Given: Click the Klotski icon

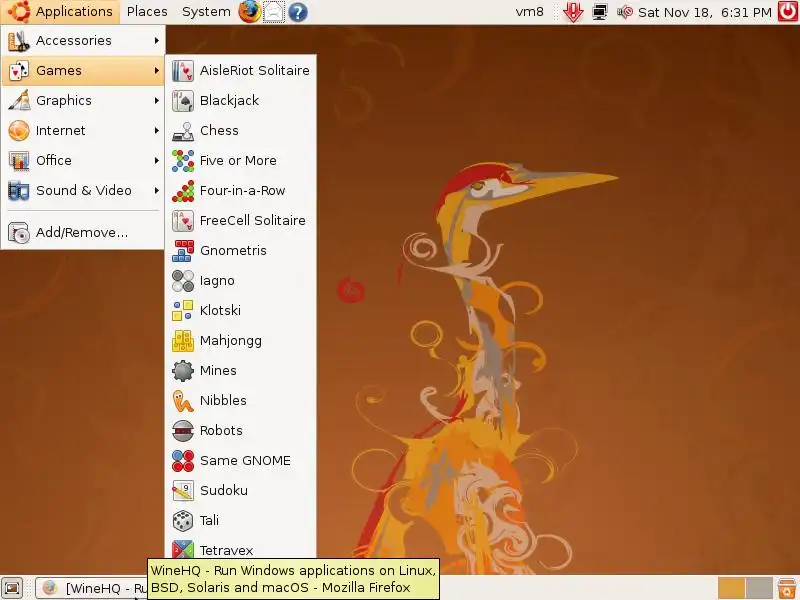Looking at the screenshot, I should (183, 310).
